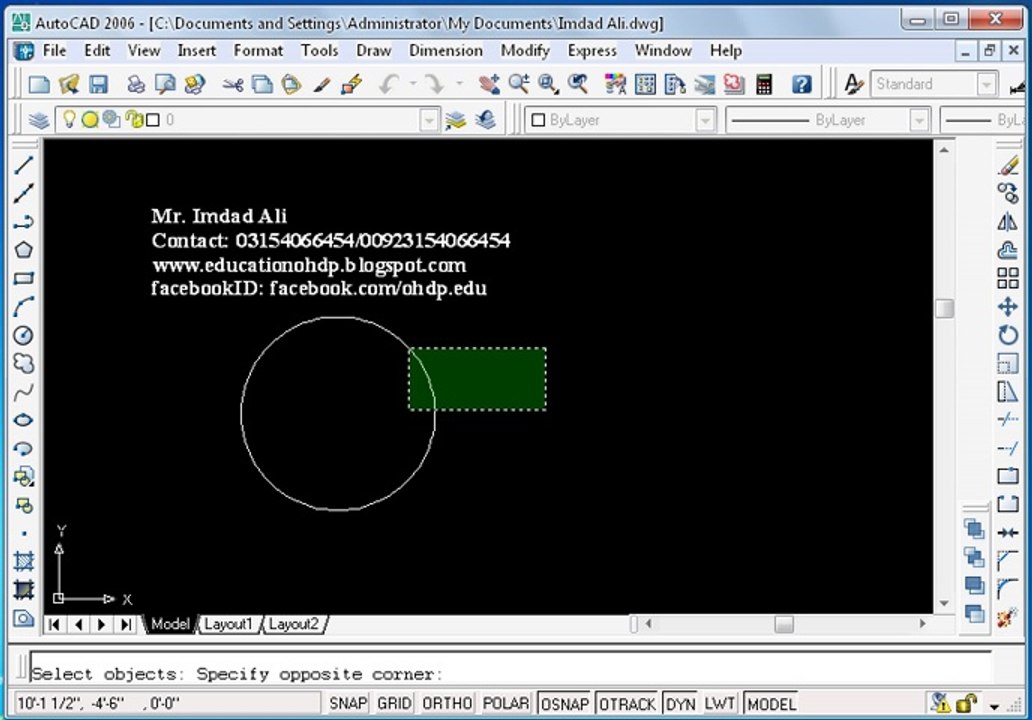Click the Rotate modify tool

click(1008, 335)
